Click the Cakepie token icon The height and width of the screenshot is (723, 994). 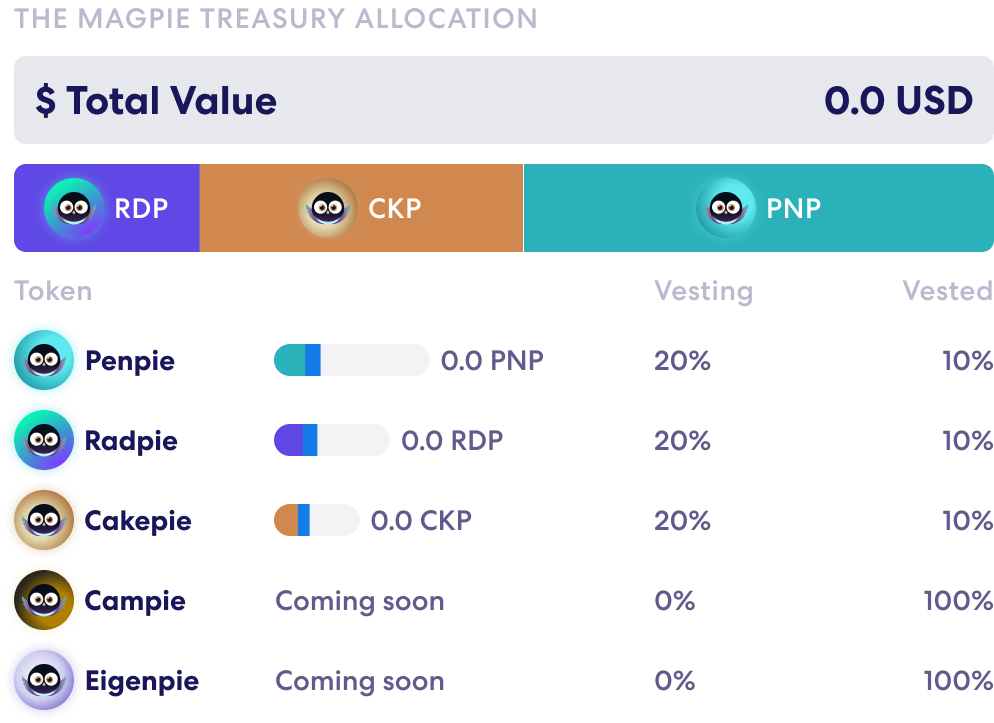[x=43, y=520]
